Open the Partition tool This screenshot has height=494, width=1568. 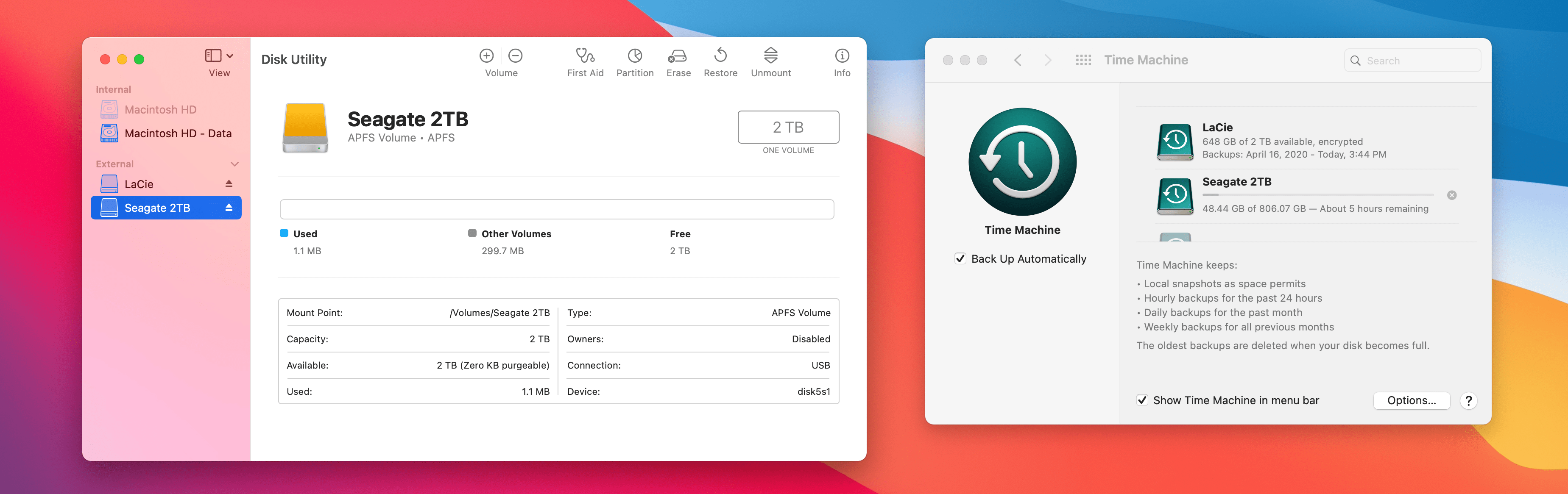[635, 60]
